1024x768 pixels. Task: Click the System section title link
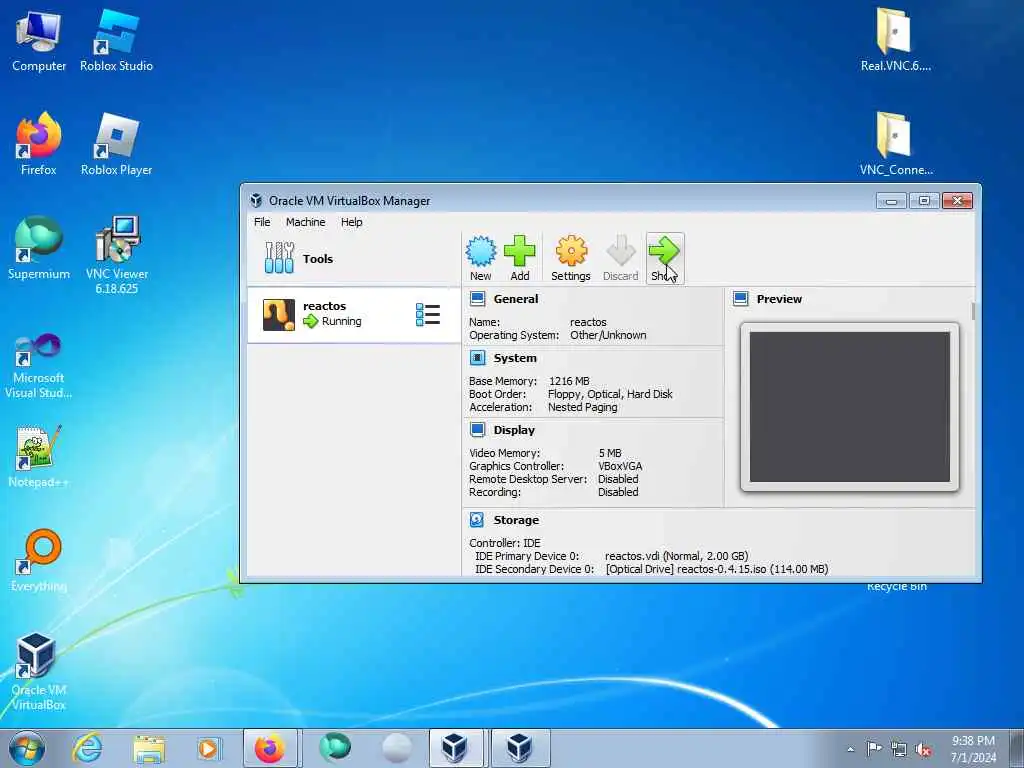coord(515,358)
